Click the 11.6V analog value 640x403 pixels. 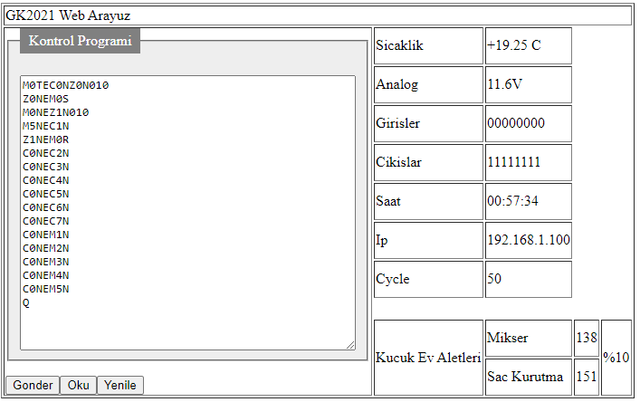pyautogui.click(x=528, y=85)
